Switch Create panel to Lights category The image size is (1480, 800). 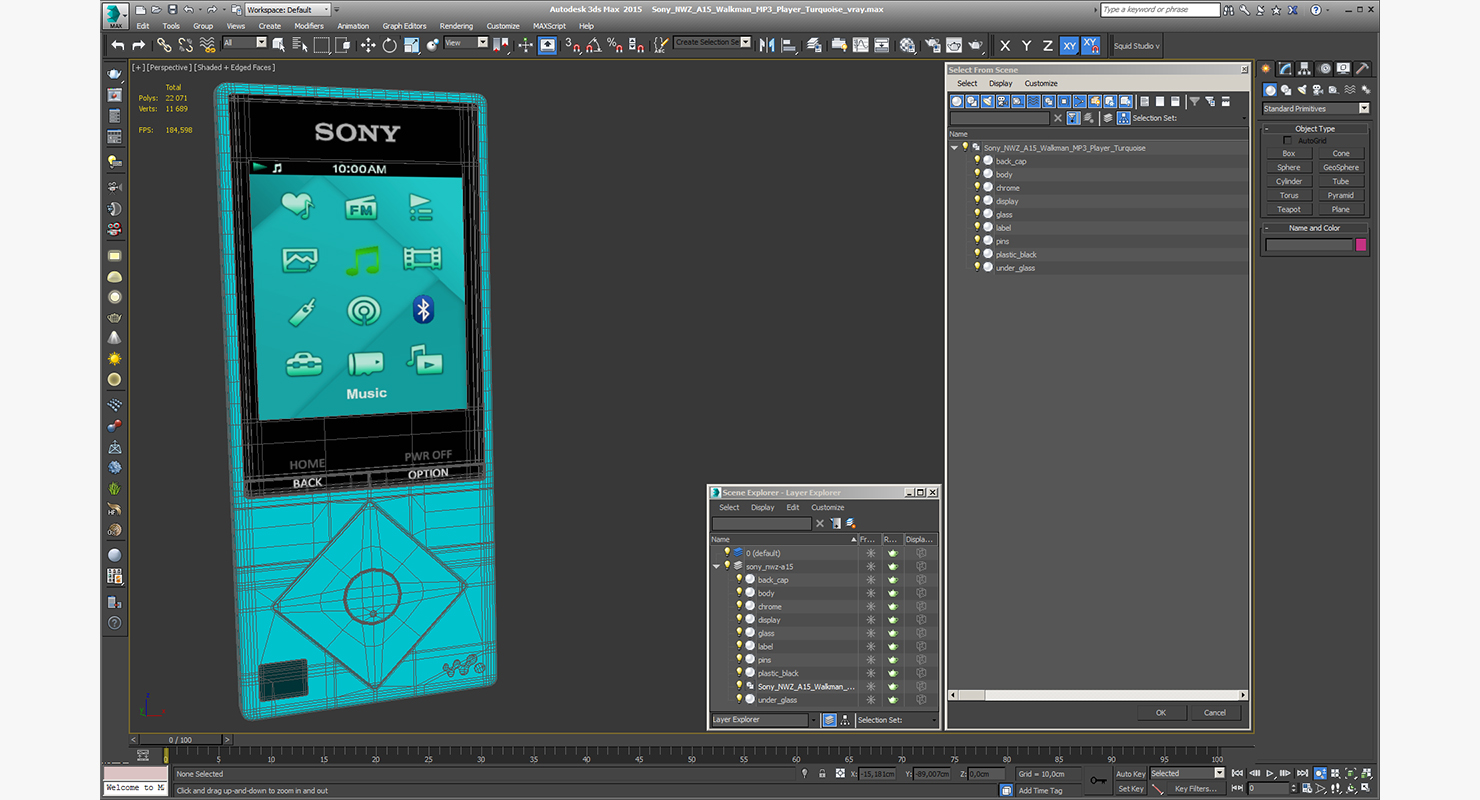(1300, 90)
